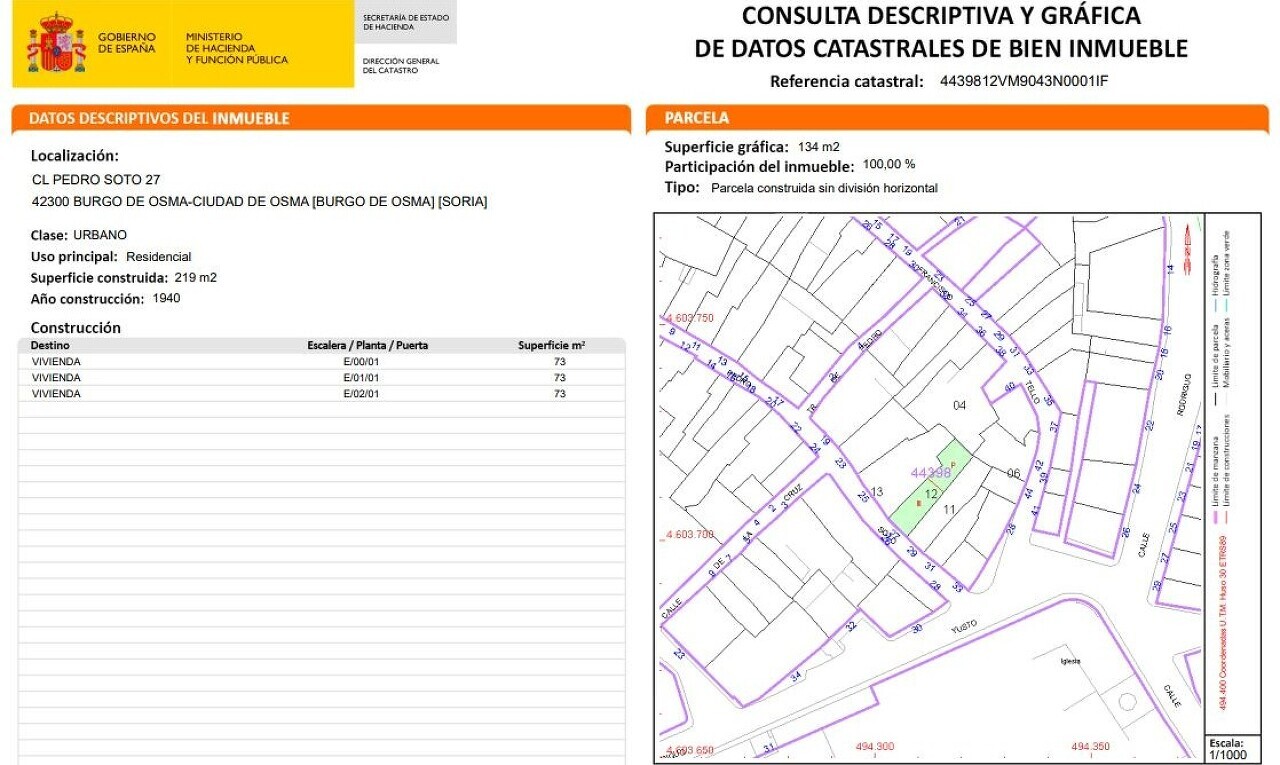Image resolution: width=1280 pixels, height=765 pixels.
Task: Click parcel label '11' on the map
Action: [949, 509]
